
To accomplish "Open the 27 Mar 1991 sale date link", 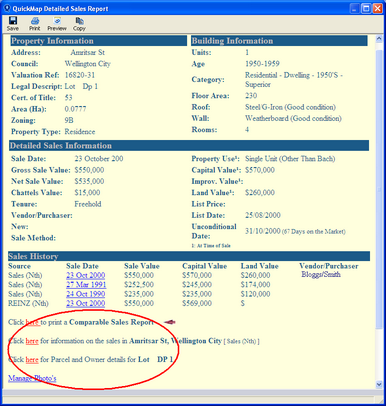I will 86,285.
